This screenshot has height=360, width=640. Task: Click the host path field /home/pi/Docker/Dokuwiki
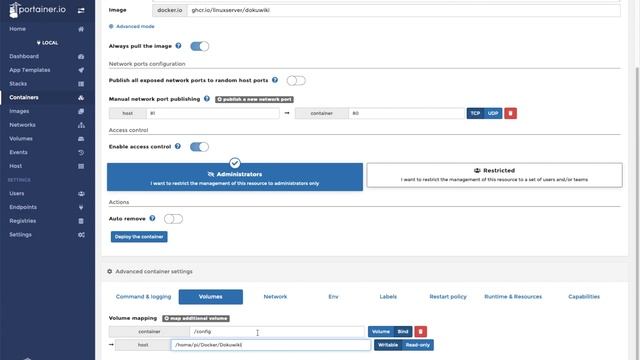pos(271,345)
